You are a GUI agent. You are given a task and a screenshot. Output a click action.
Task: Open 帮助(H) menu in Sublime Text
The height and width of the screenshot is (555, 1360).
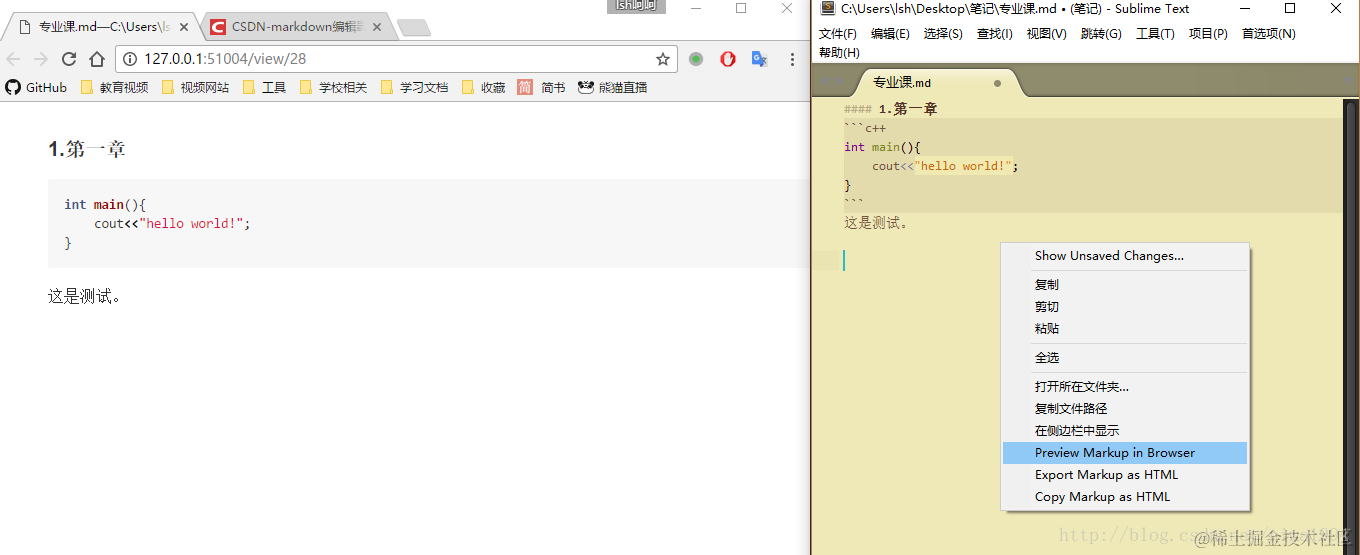coord(839,52)
